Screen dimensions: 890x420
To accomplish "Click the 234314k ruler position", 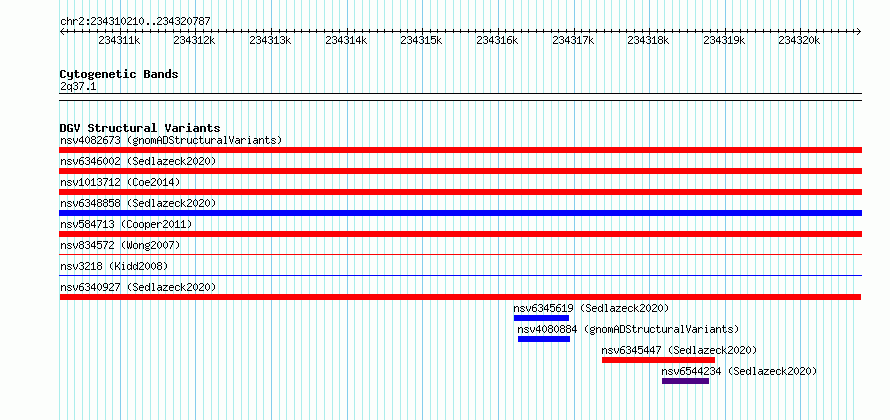I will pyautogui.click(x=346, y=40).
